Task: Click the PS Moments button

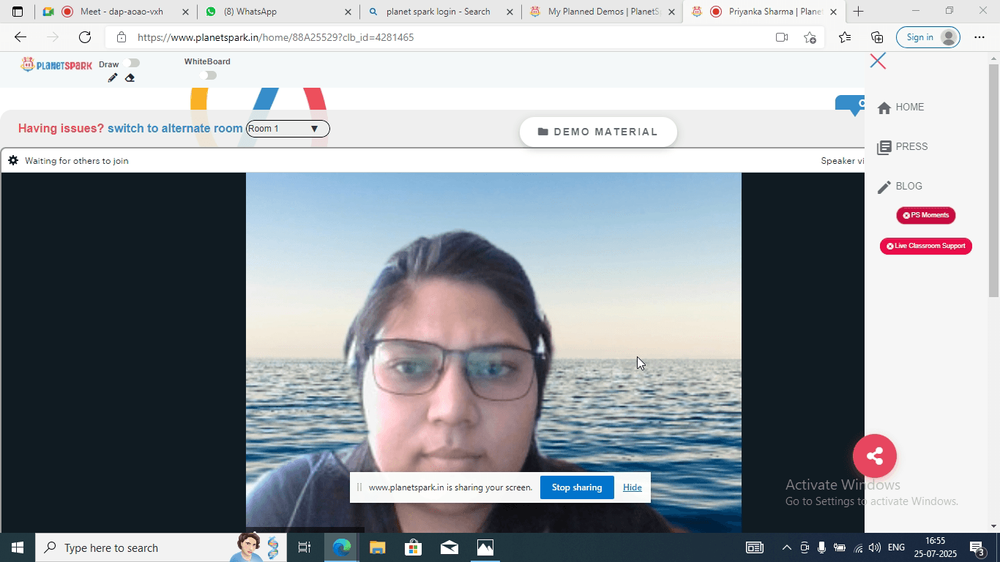Action: point(926,216)
